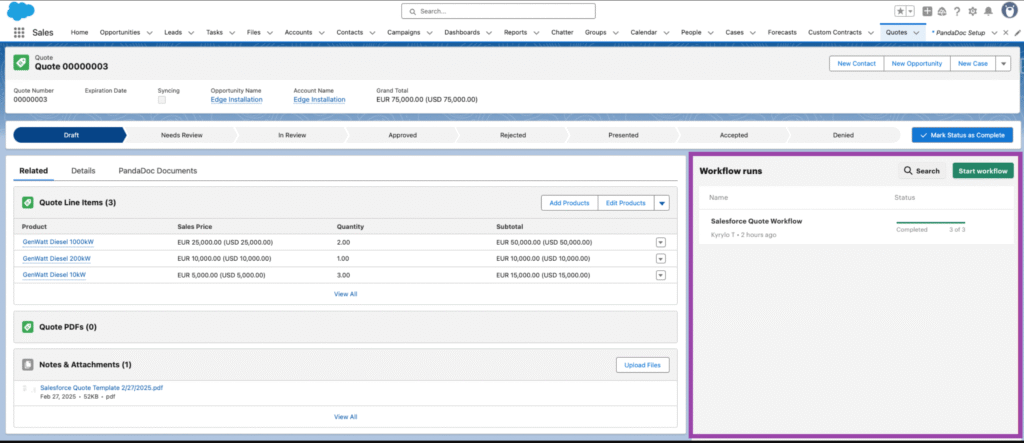This screenshot has width=1024, height=443.
Task: Switch to the Details tab
Action: pos(83,171)
